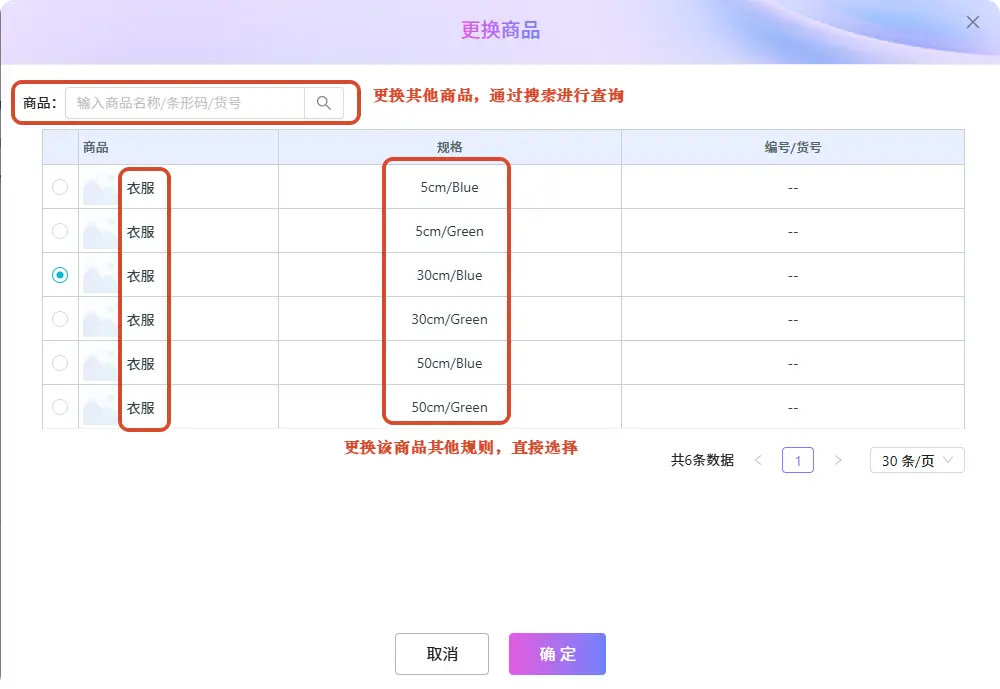Click the 取消 button
This screenshot has height=689, width=1000.
point(442,654)
